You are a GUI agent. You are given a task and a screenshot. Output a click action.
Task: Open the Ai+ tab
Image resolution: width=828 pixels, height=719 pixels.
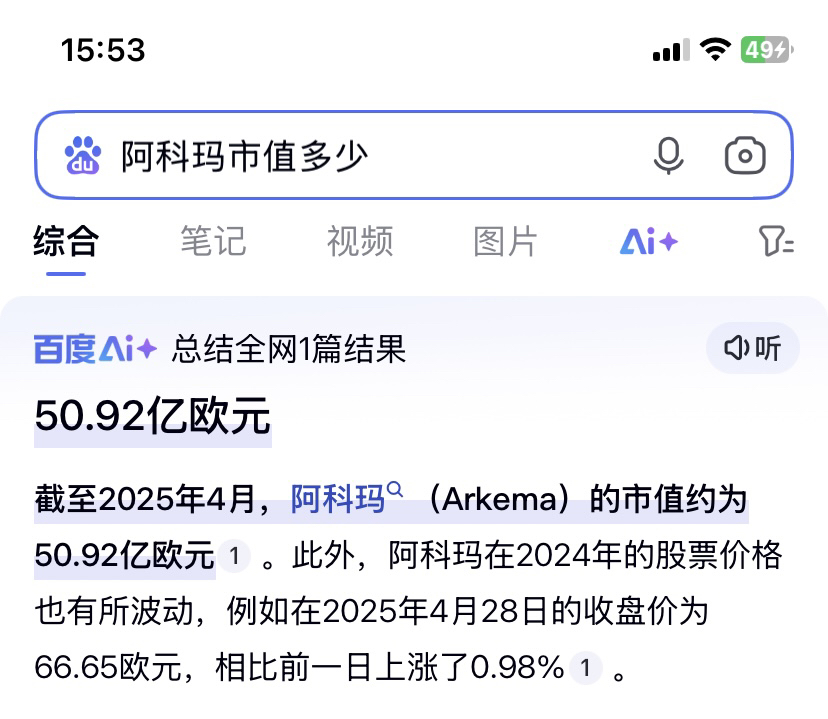[x=649, y=242]
